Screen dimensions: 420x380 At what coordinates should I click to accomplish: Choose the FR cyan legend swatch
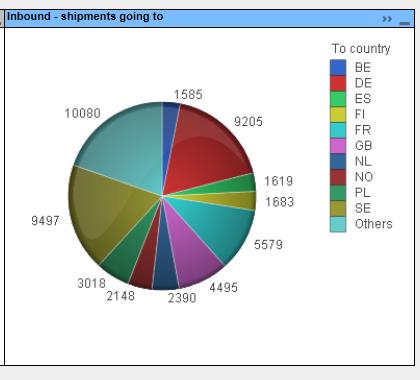[x=338, y=130]
